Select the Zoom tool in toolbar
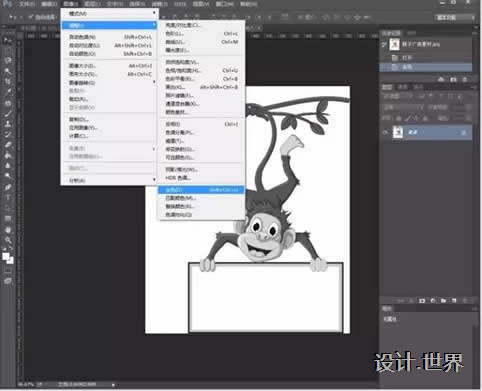This screenshot has height=391, width=482. click(7, 240)
